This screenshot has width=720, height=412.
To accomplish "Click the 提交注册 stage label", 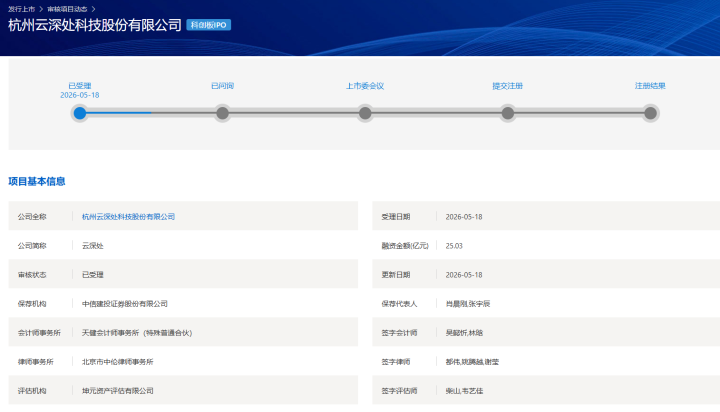I will (x=507, y=86).
